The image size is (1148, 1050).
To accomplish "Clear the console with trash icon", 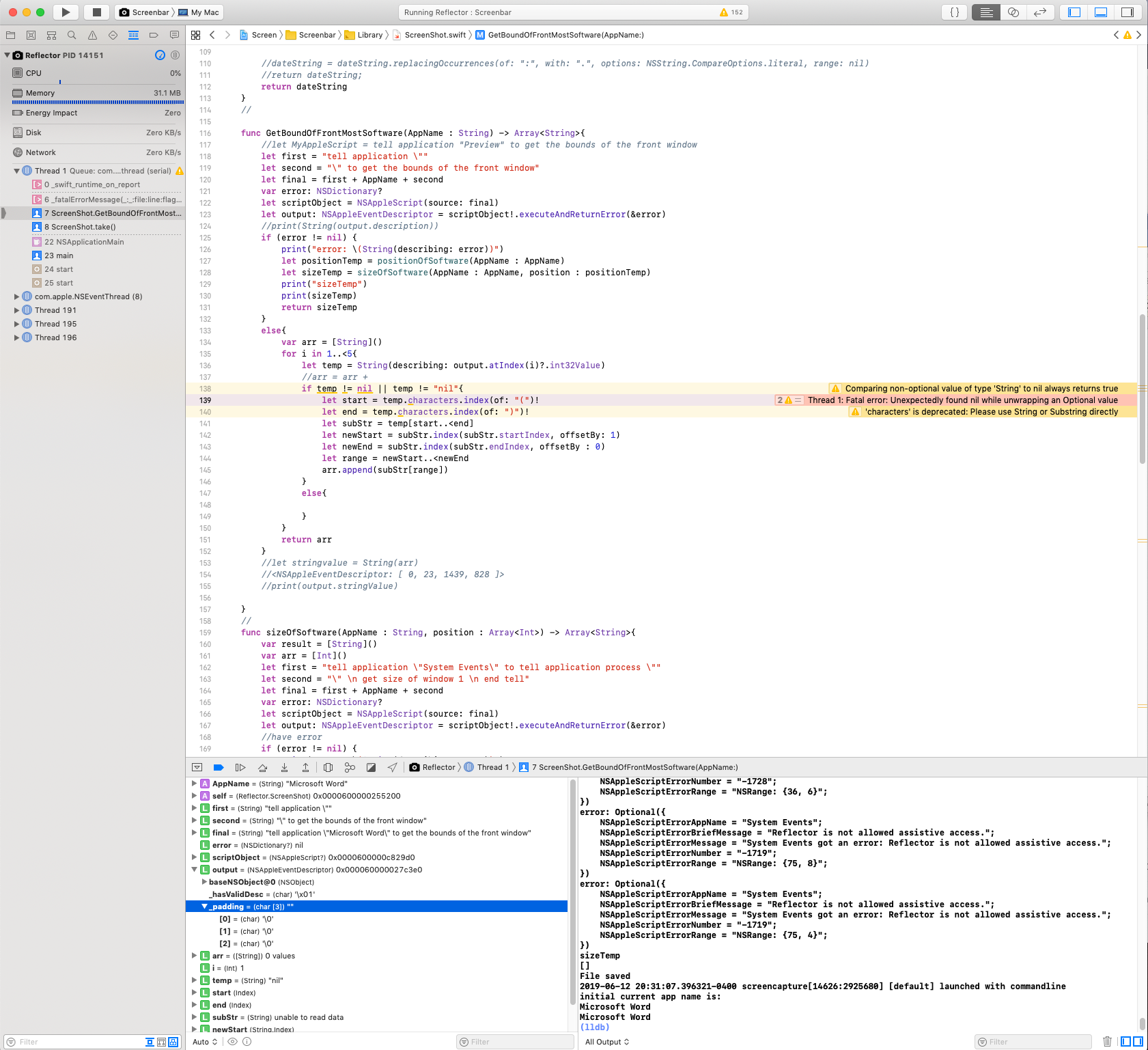I will (1107, 1042).
